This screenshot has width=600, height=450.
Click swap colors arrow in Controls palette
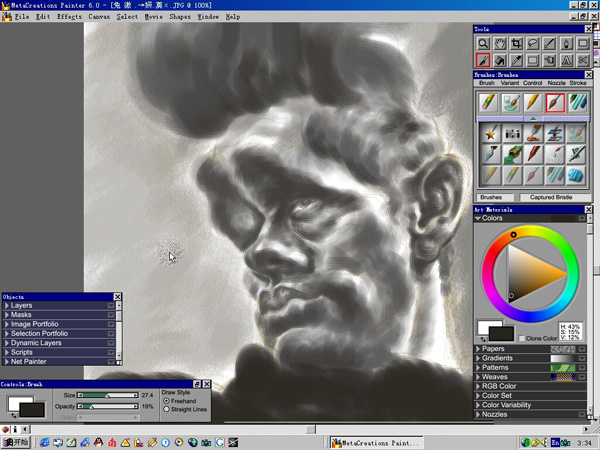(13, 416)
